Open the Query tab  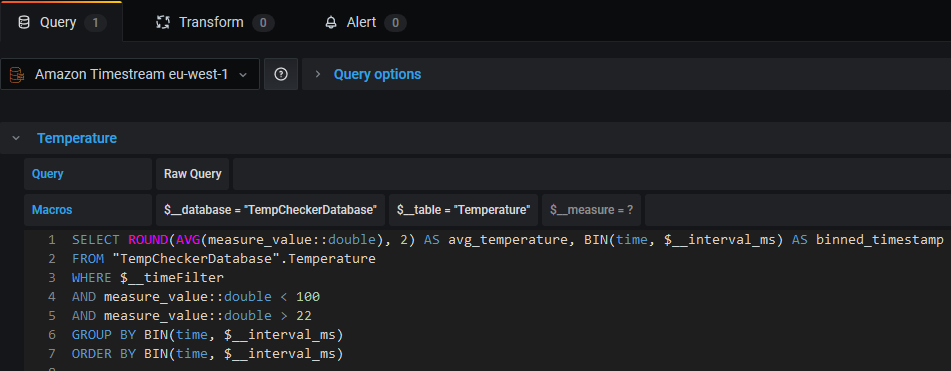tap(61, 22)
